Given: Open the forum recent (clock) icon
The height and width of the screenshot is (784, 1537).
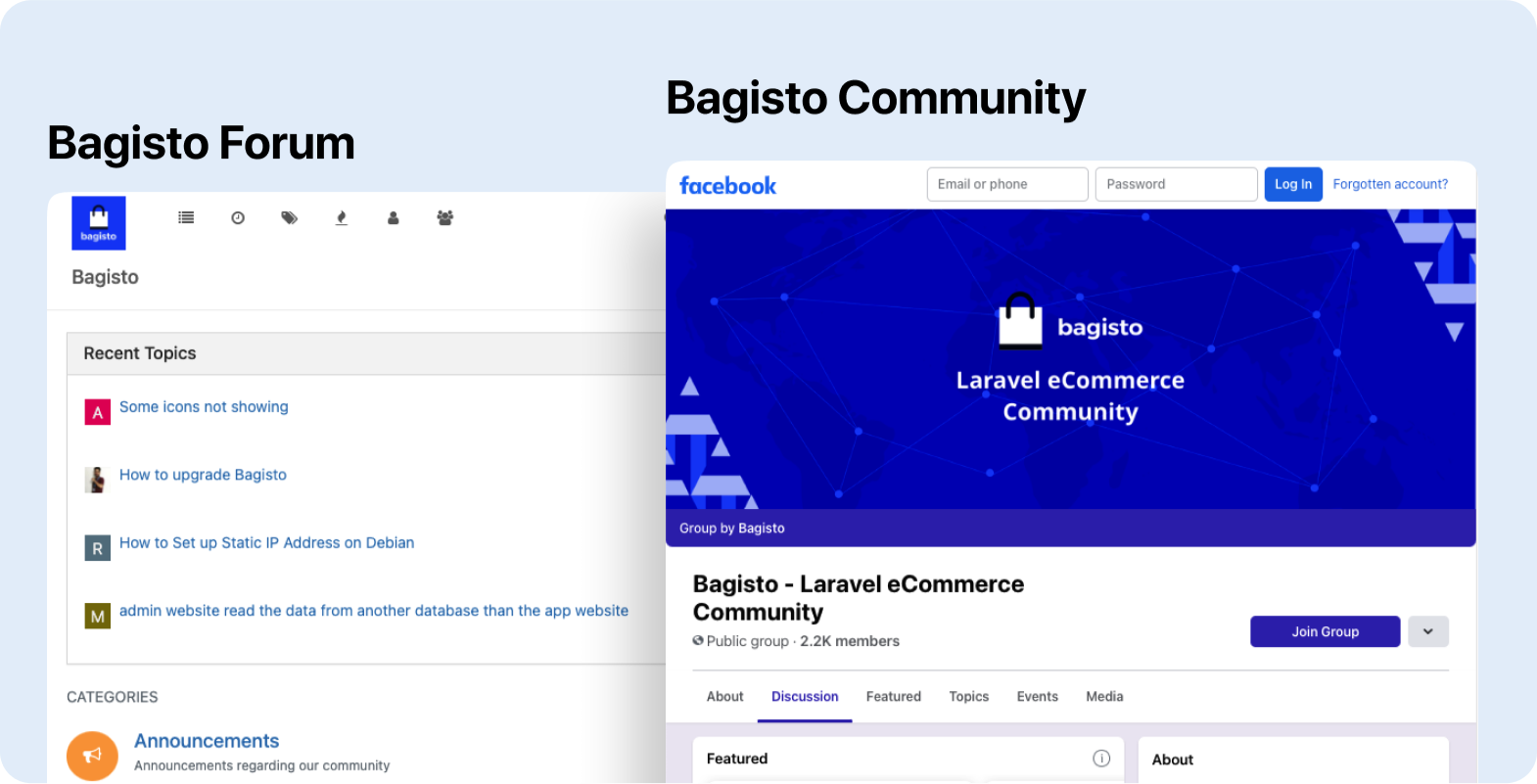Looking at the screenshot, I should 238,217.
